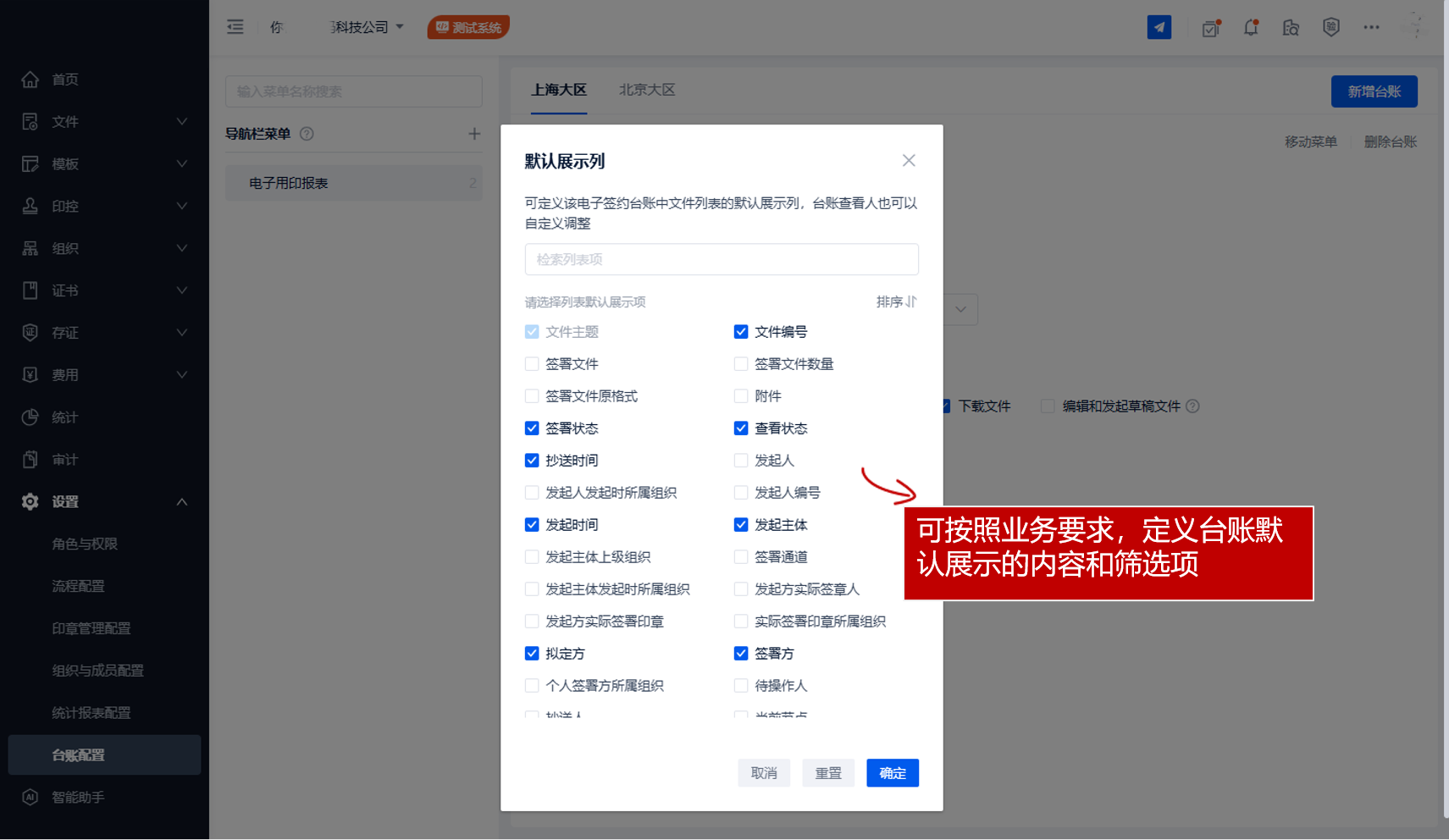Open 统计报表配置 in the settings submenu
This screenshot has height=840, width=1449.
pos(91,713)
